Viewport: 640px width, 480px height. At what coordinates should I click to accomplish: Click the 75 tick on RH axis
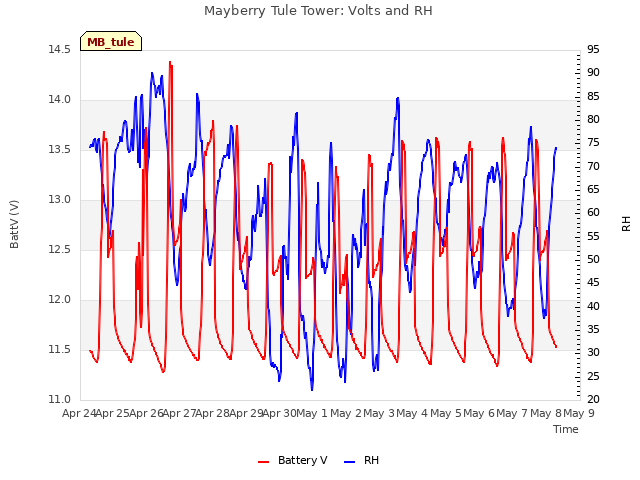point(593,143)
